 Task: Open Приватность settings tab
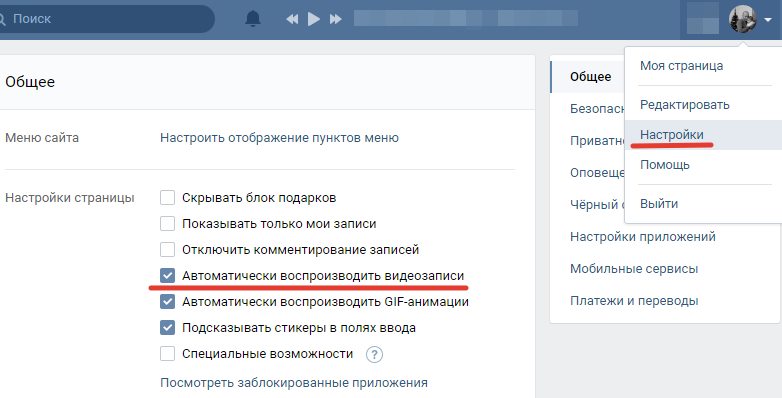click(597, 141)
